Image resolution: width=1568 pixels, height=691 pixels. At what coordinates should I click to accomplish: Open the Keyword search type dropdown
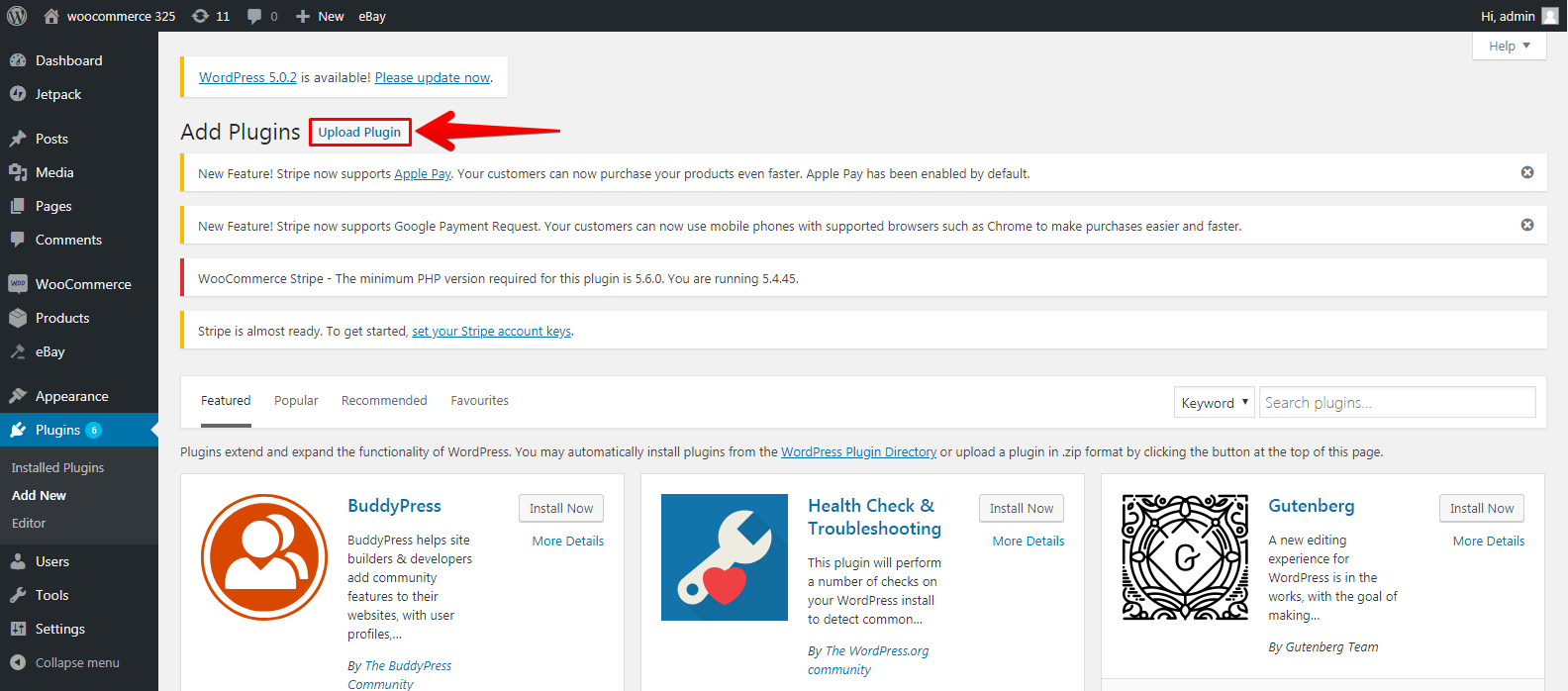click(x=1215, y=402)
